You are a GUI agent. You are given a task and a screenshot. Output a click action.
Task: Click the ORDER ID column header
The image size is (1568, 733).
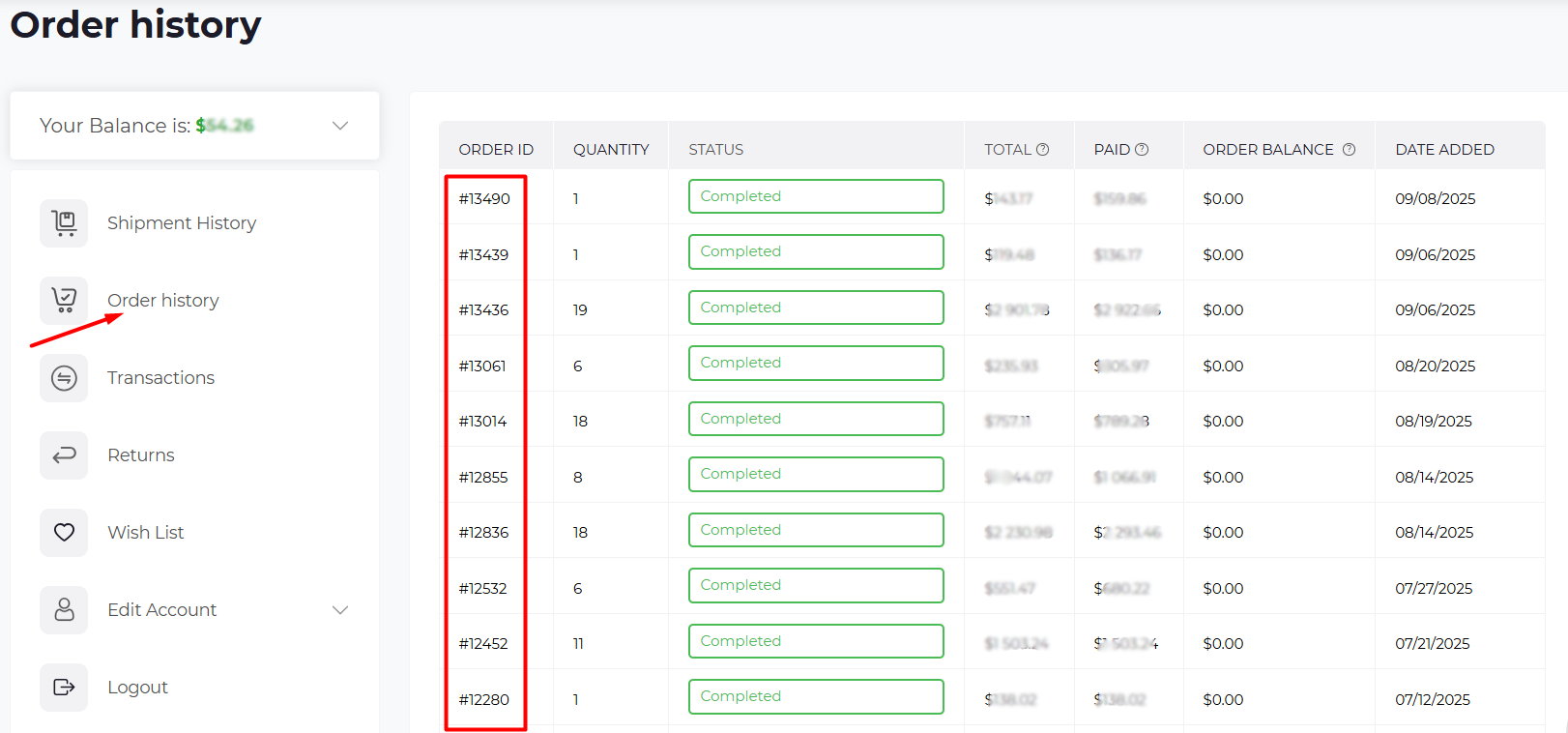click(496, 150)
